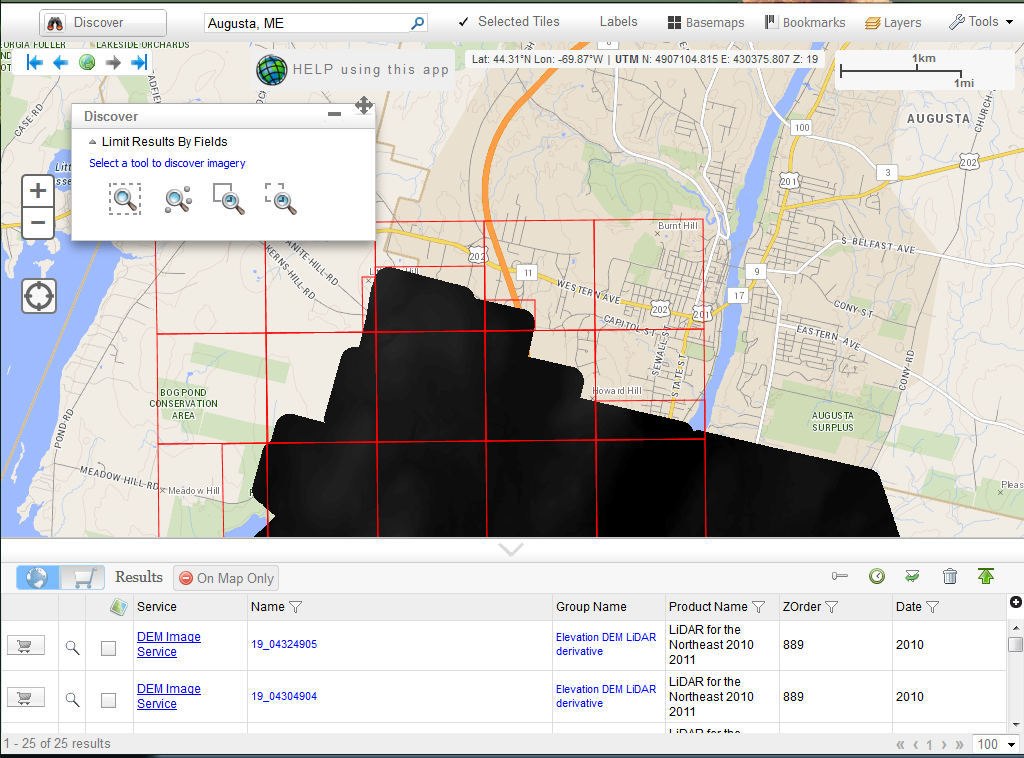Go to the last results page

[959, 744]
